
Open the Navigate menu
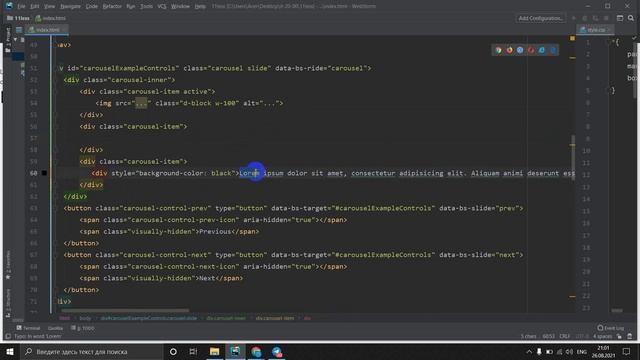[70, 7]
